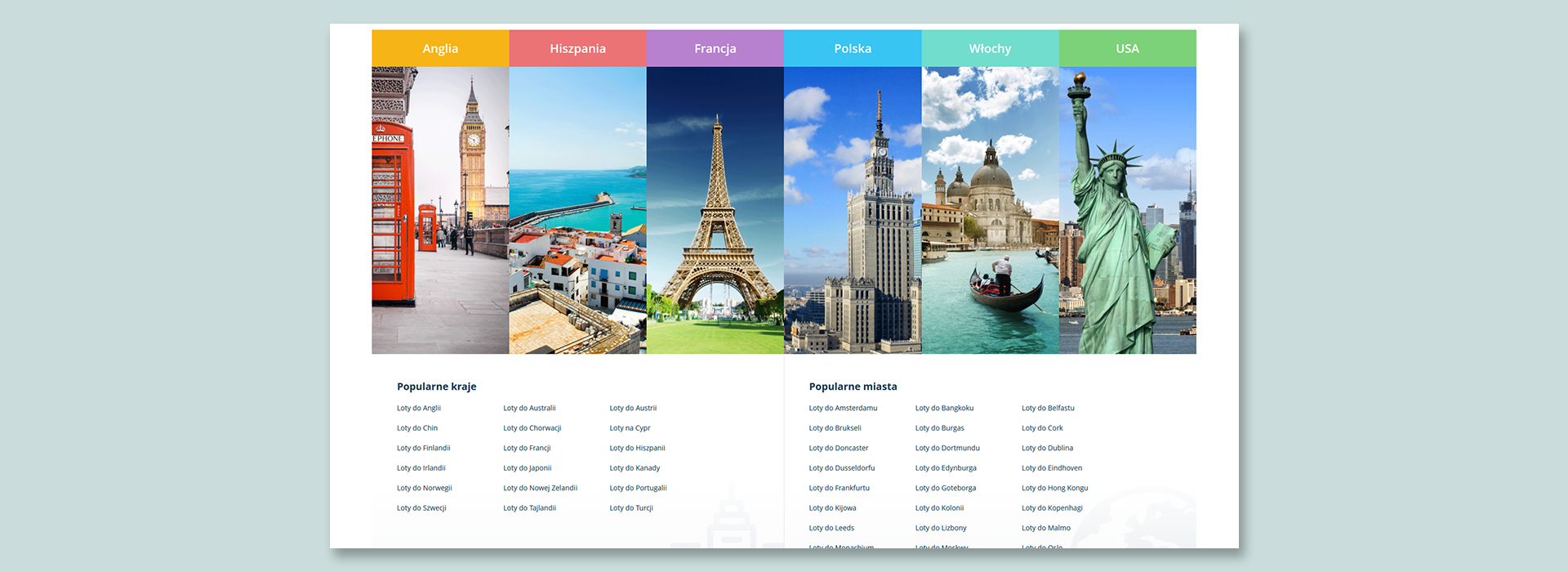Click the Loty do Hong Kongu link

click(x=1055, y=488)
